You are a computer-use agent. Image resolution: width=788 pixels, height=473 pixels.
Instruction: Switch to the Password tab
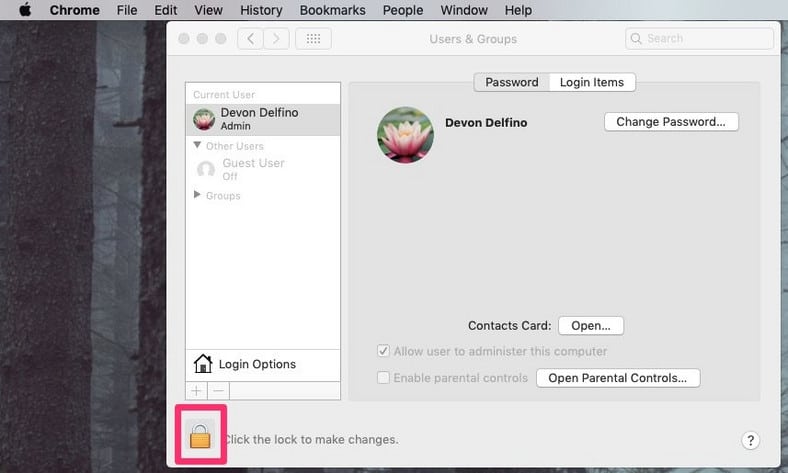pyautogui.click(x=512, y=82)
